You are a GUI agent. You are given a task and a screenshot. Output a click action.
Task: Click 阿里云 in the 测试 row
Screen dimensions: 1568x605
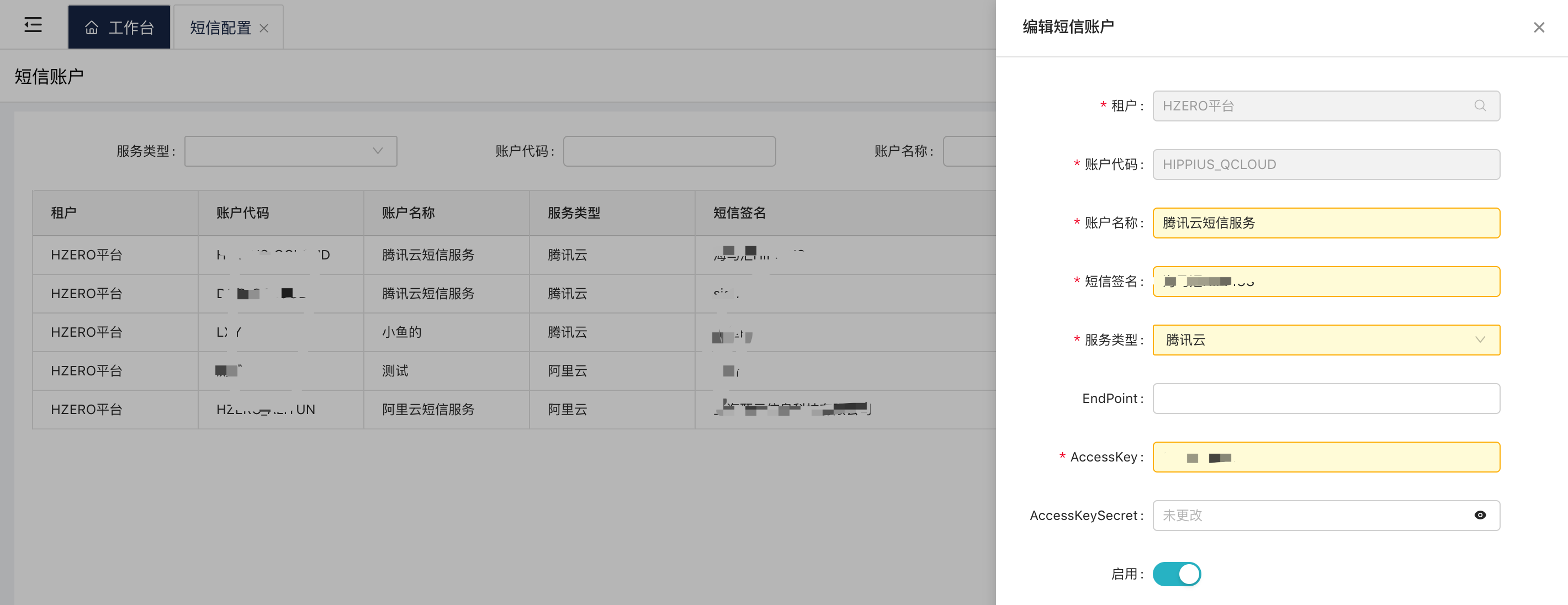tap(568, 370)
